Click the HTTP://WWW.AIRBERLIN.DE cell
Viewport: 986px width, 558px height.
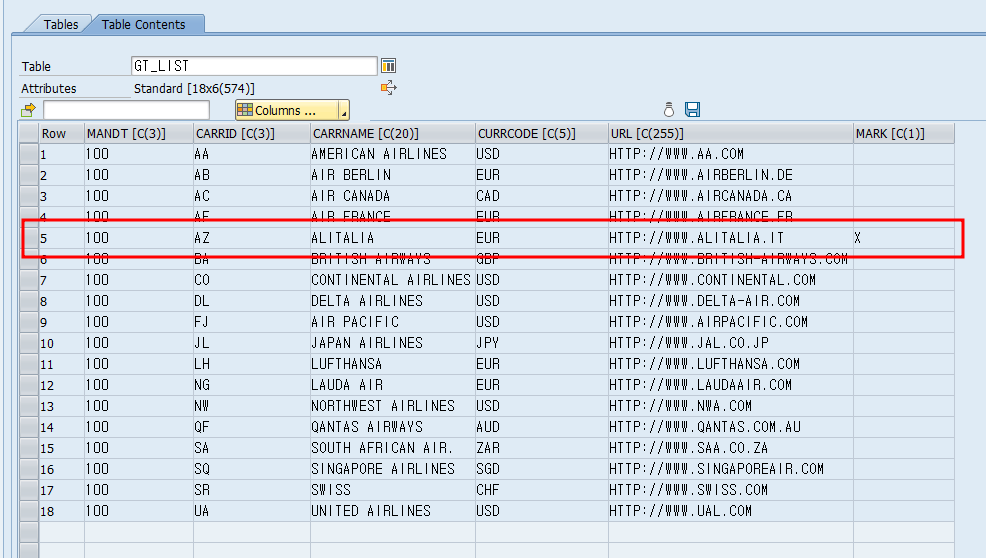pos(731,175)
